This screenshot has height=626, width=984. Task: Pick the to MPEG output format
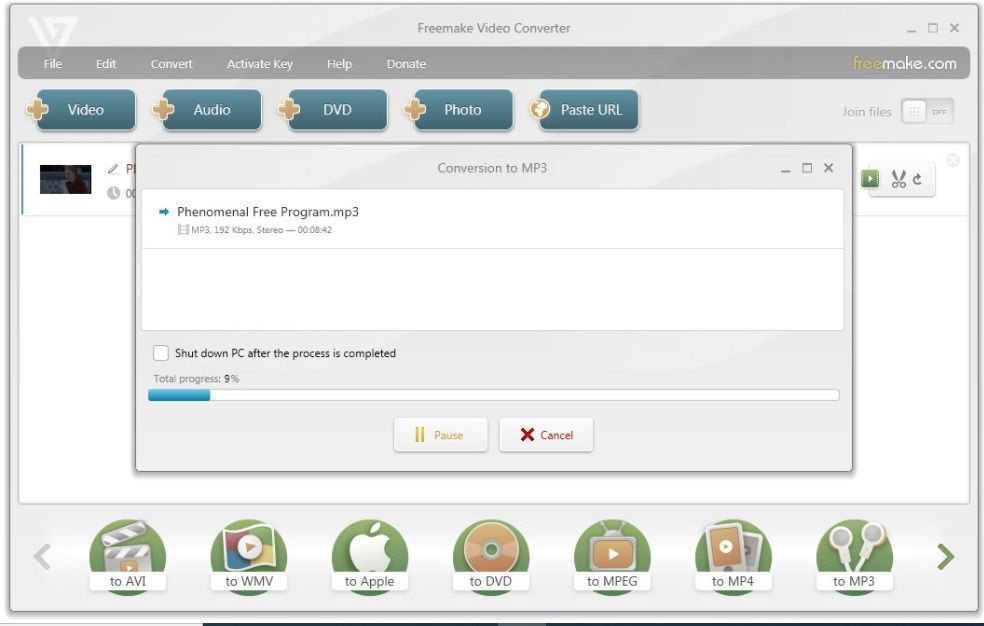(612, 555)
